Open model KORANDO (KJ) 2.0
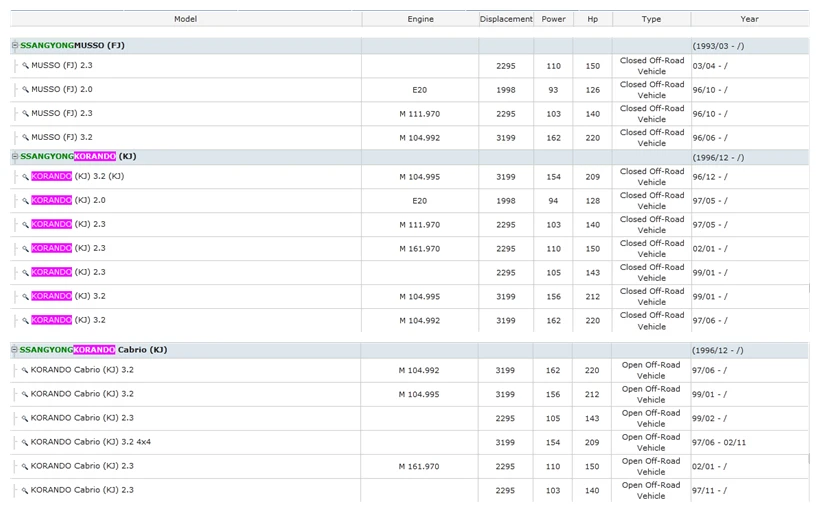This screenshot has height=512, width=820. (x=68, y=200)
